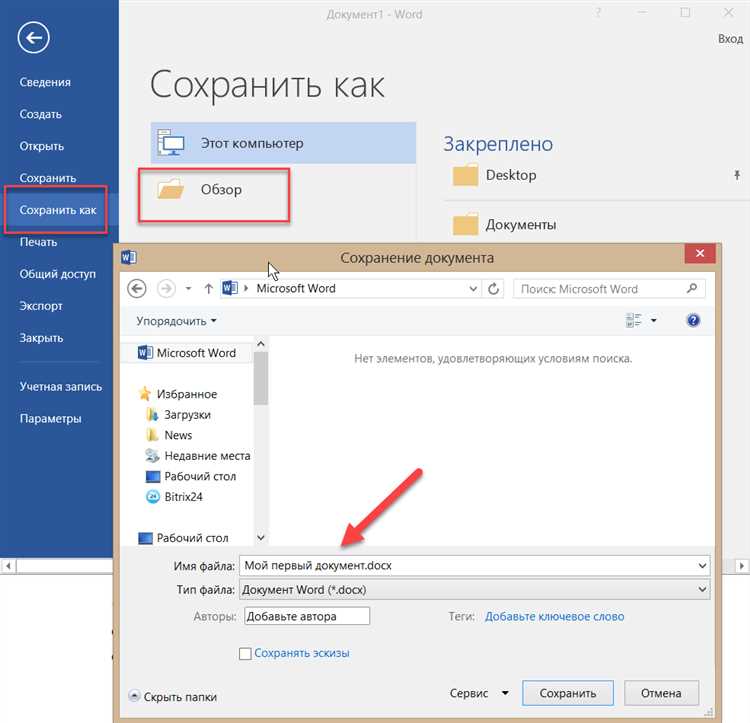Viewport: 750px width, 723px height.
Task: Open Параметры in backstage menu
Action: (50, 418)
